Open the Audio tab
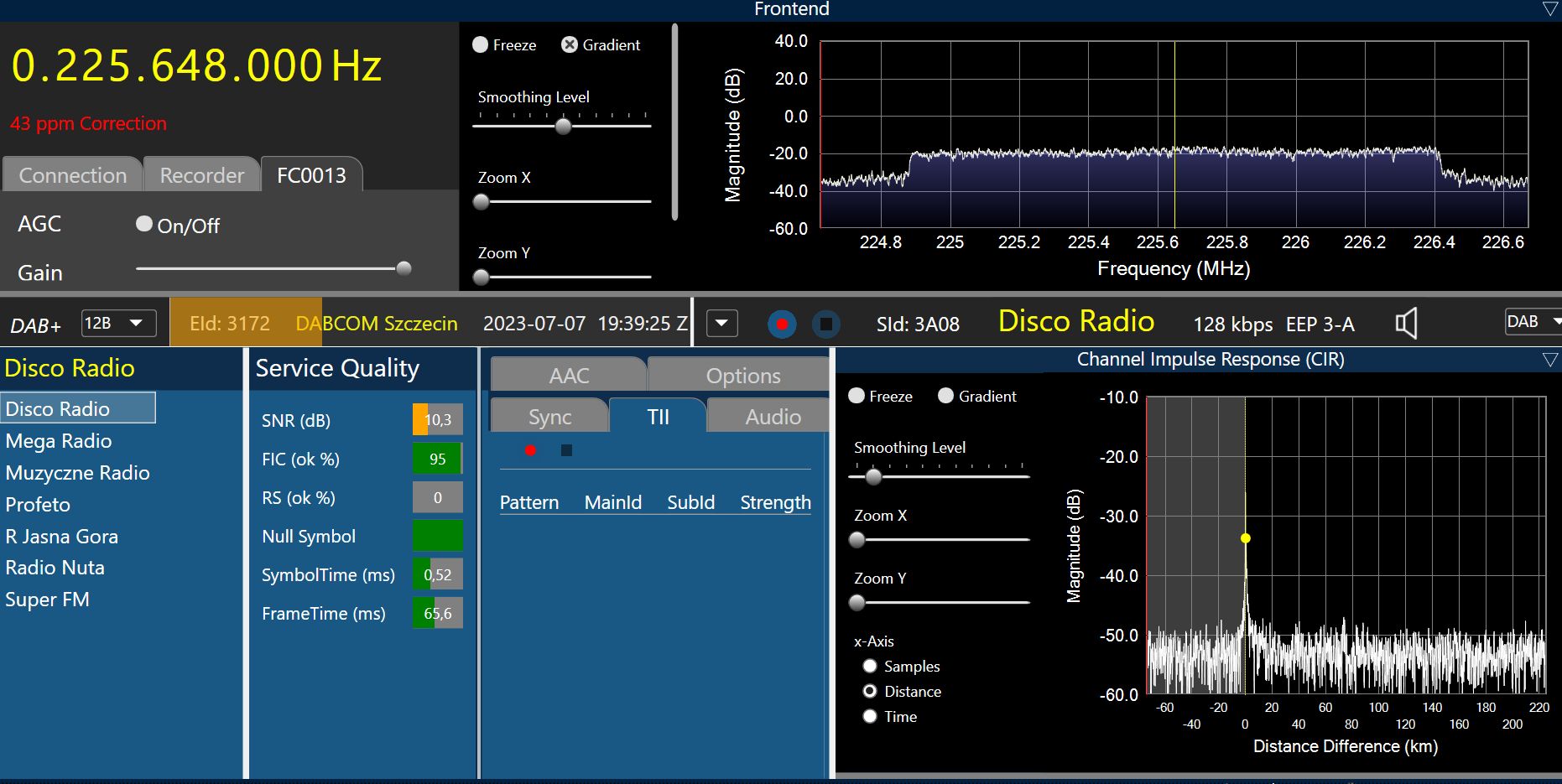1562x784 pixels. click(x=773, y=417)
